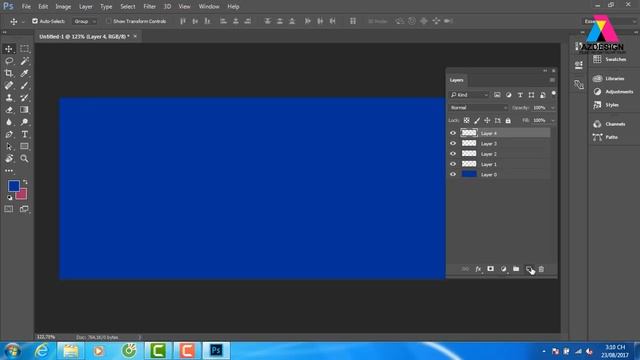Choose the Path Selection tool

click(9, 147)
